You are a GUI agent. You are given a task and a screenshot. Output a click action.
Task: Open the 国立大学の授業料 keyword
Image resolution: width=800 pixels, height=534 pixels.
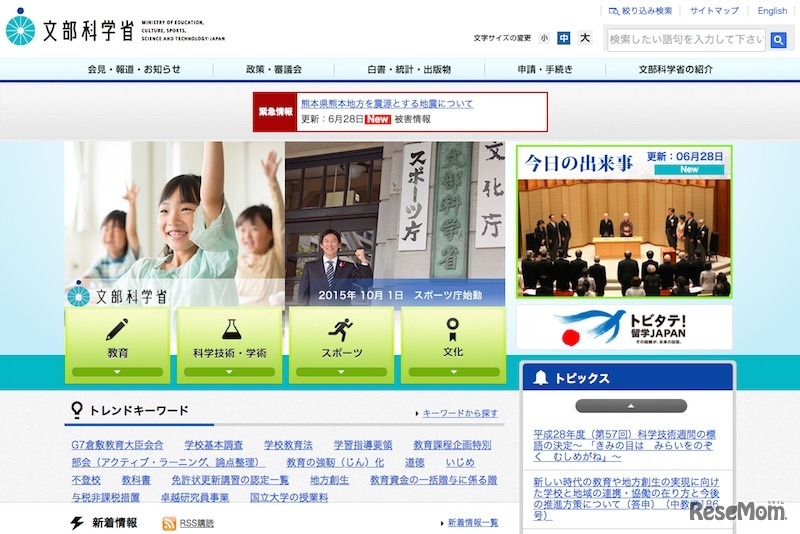coord(289,497)
